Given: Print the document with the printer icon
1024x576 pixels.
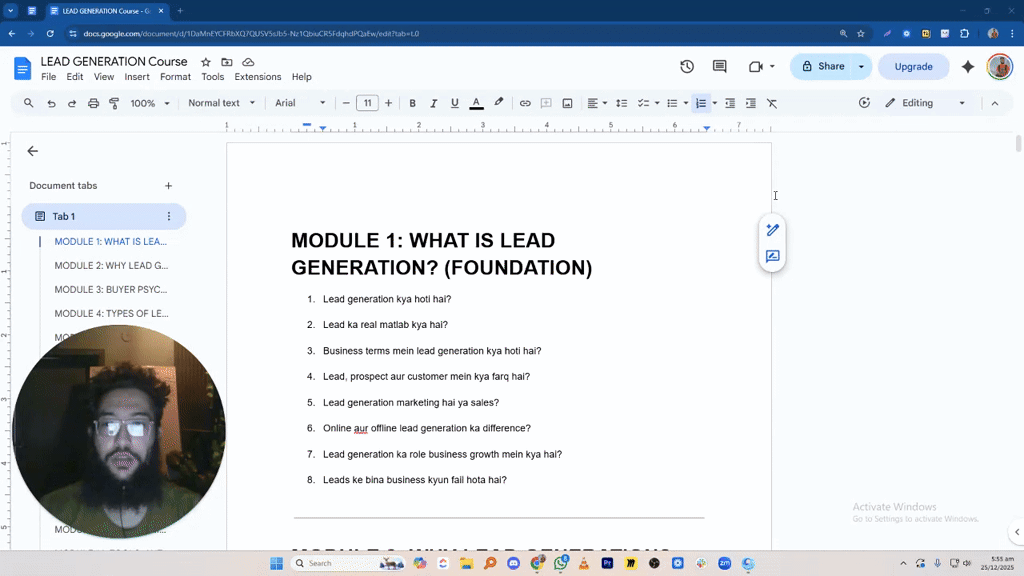Looking at the screenshot, I should (93, 103).
